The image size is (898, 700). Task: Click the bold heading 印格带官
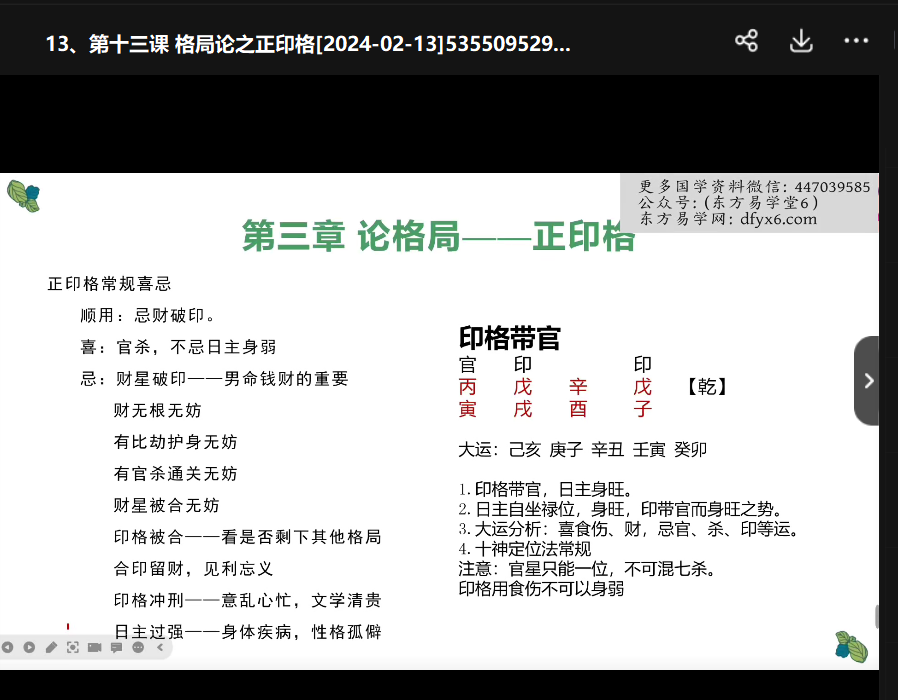[x=509, y=338]
